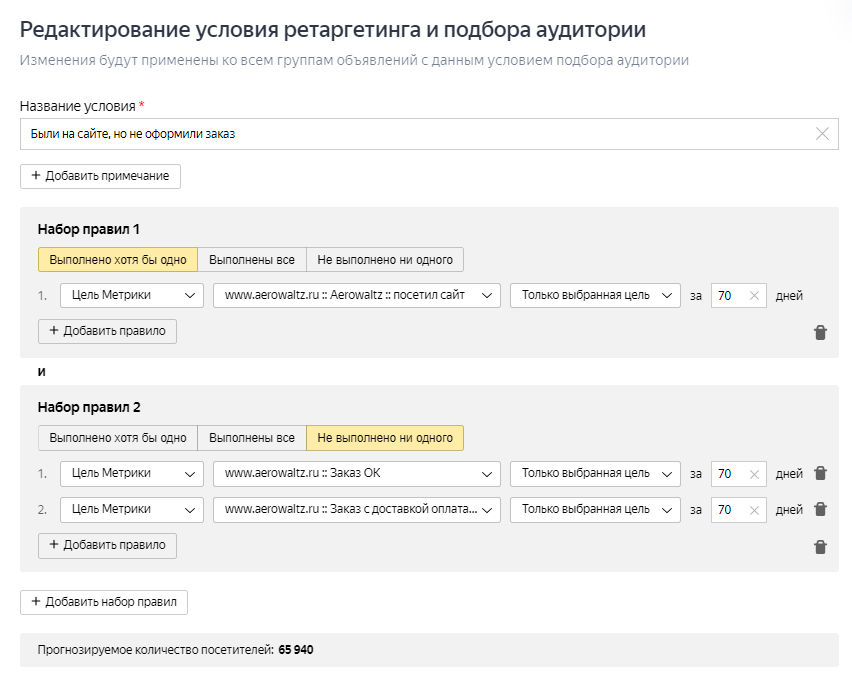
Task: Delete the 'Заказ OK' rule trash icon
Action: tap(820, 473)
